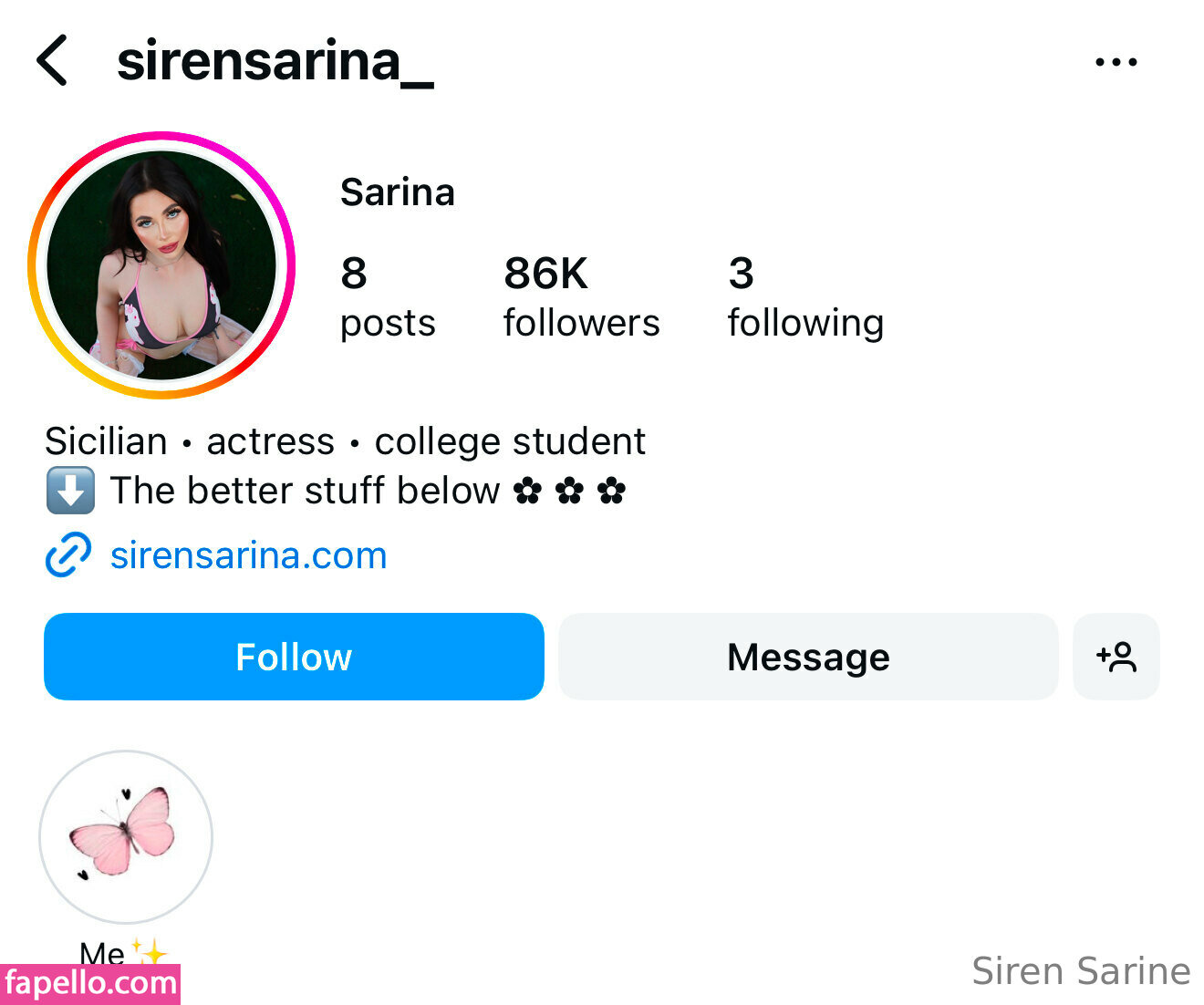Click the sirensarina_ username header
The image size is (1204, 1005).
[275, 62]
